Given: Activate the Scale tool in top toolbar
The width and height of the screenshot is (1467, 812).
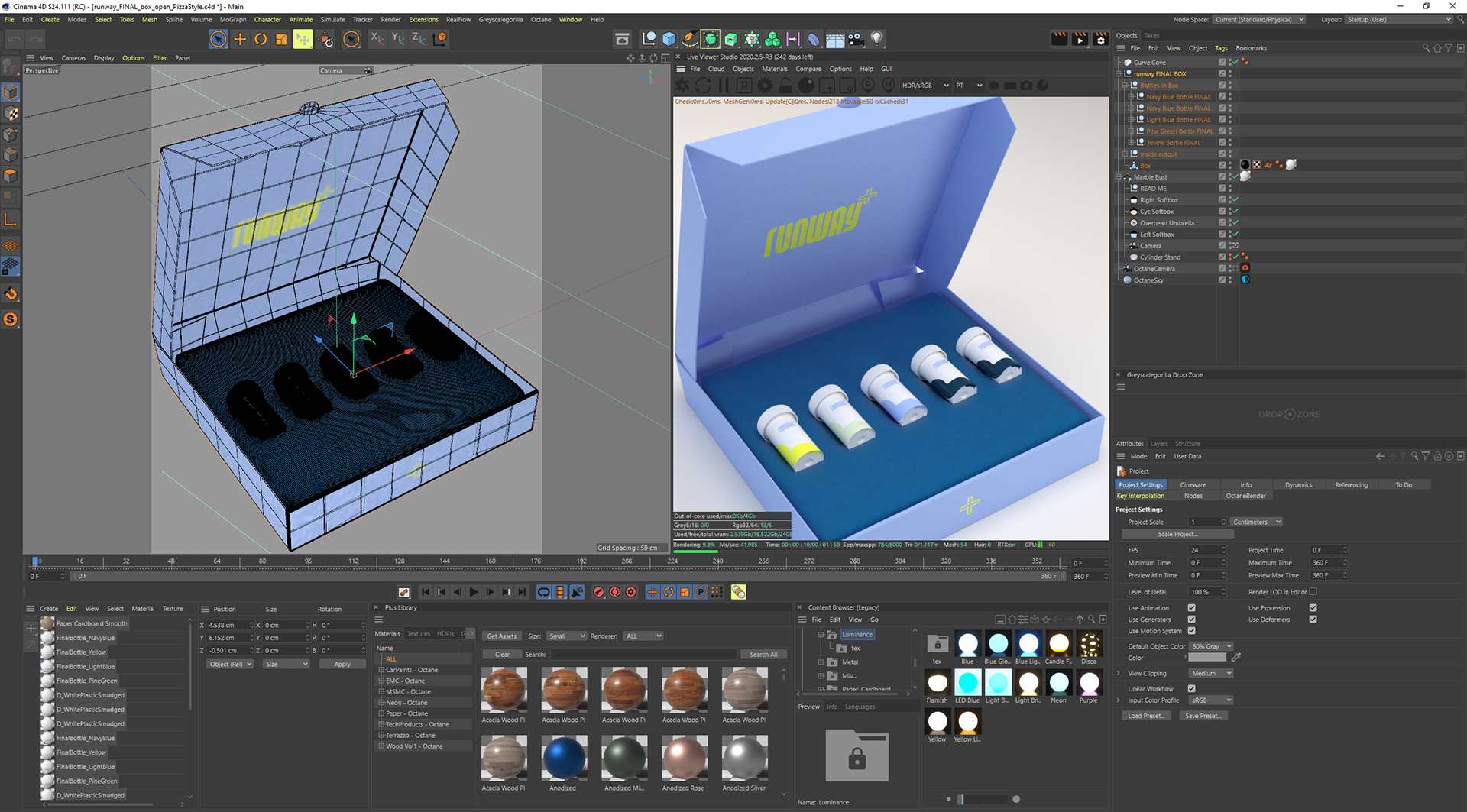Looking at the screenshot, I should click(x=281, y=39).
